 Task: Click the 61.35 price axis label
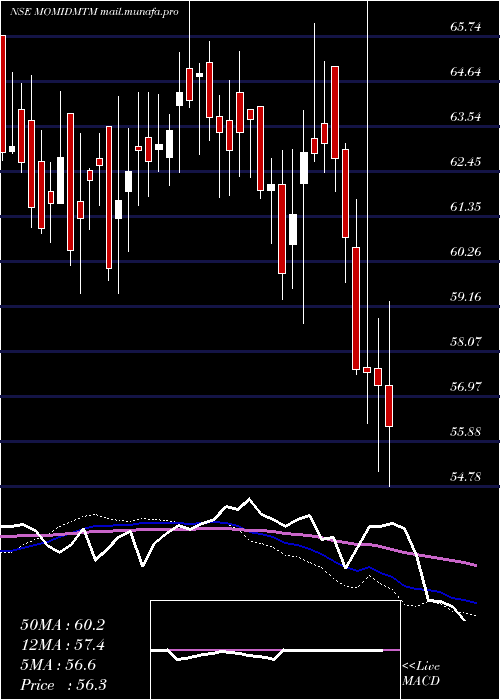tap(466, 207)
